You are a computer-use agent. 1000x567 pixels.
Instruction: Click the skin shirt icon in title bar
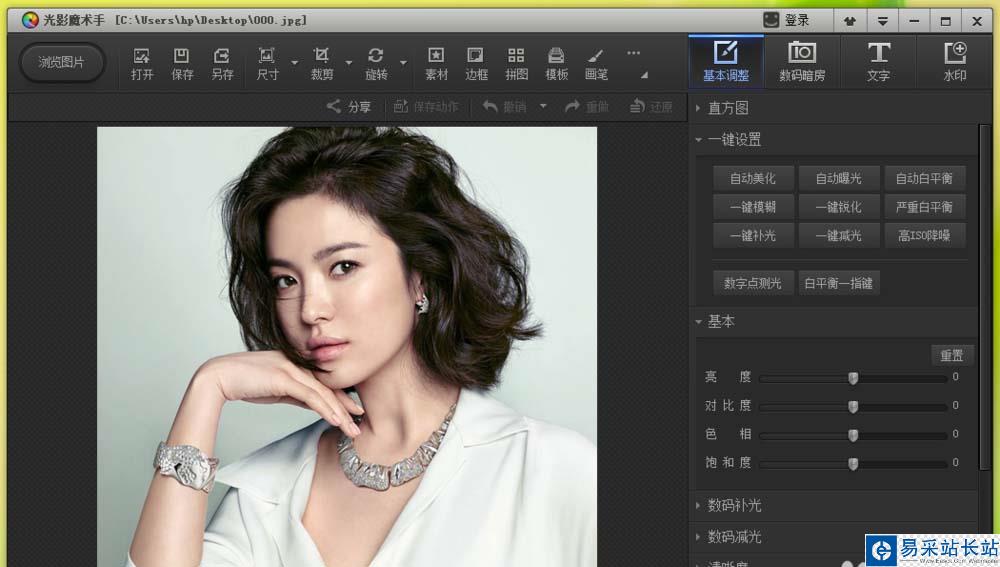click(849, 21)
